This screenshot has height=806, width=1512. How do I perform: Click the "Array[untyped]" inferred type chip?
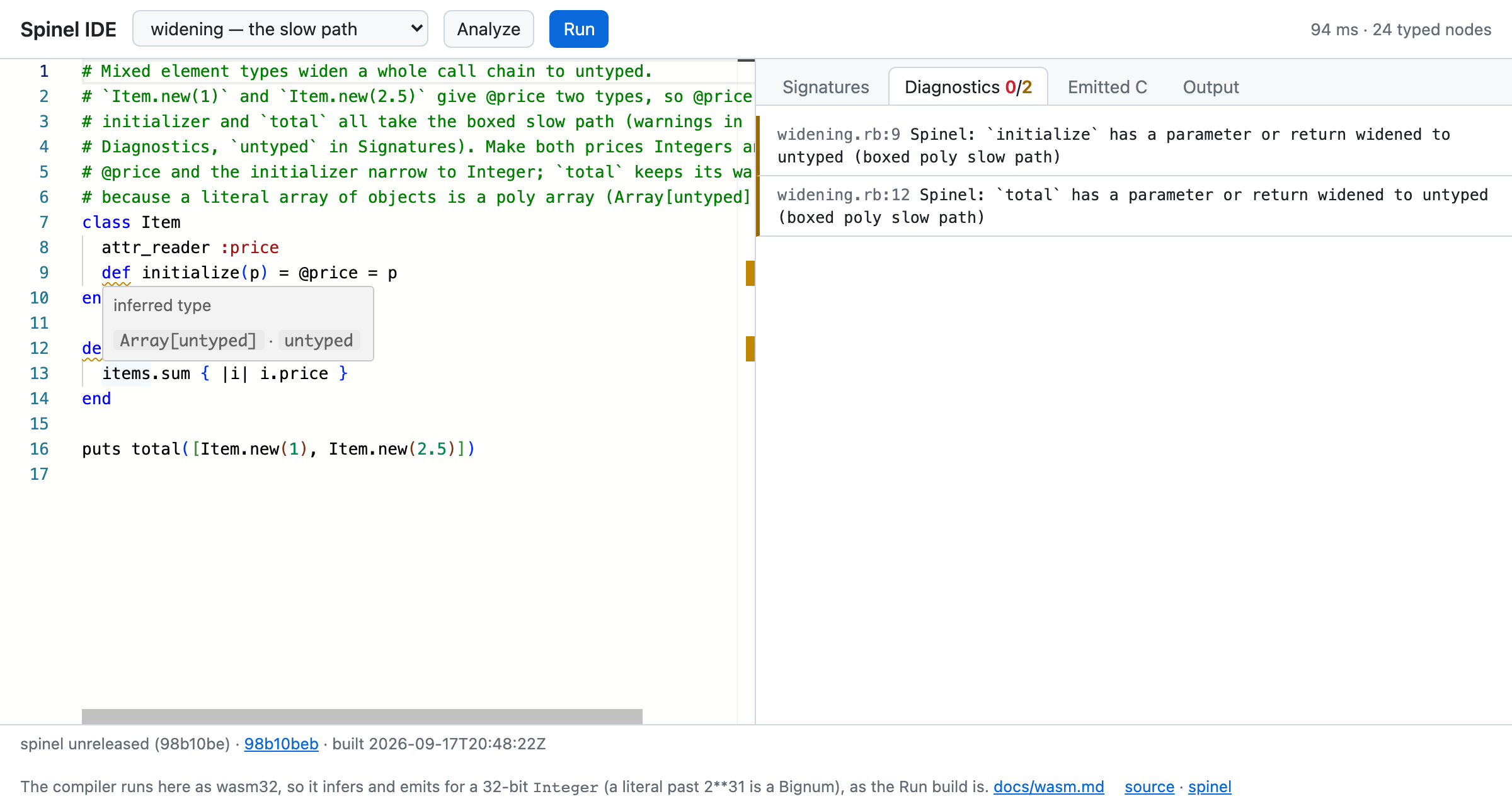pos(188,340)
